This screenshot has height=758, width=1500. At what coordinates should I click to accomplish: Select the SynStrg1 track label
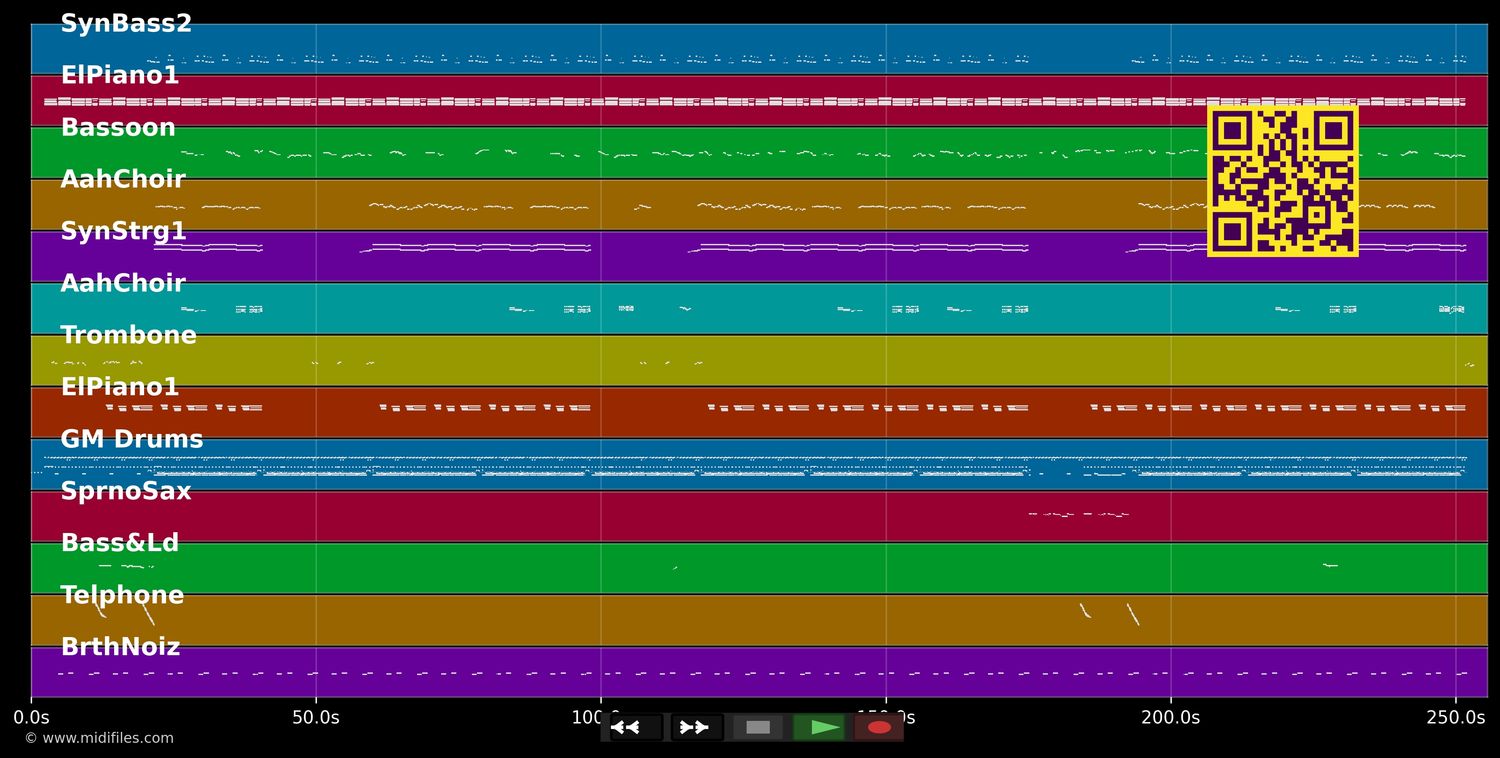click(x=123, y=232)
